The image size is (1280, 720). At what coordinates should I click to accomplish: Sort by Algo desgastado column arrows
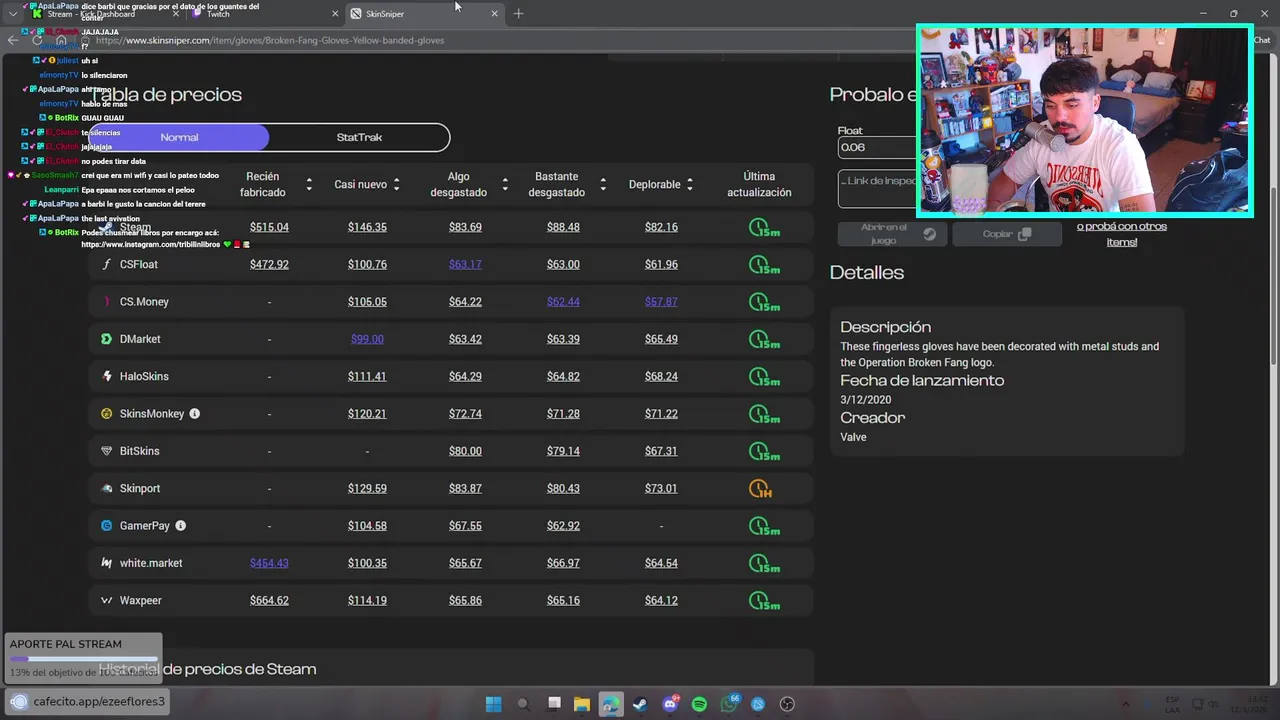click(x=505, y=184)
